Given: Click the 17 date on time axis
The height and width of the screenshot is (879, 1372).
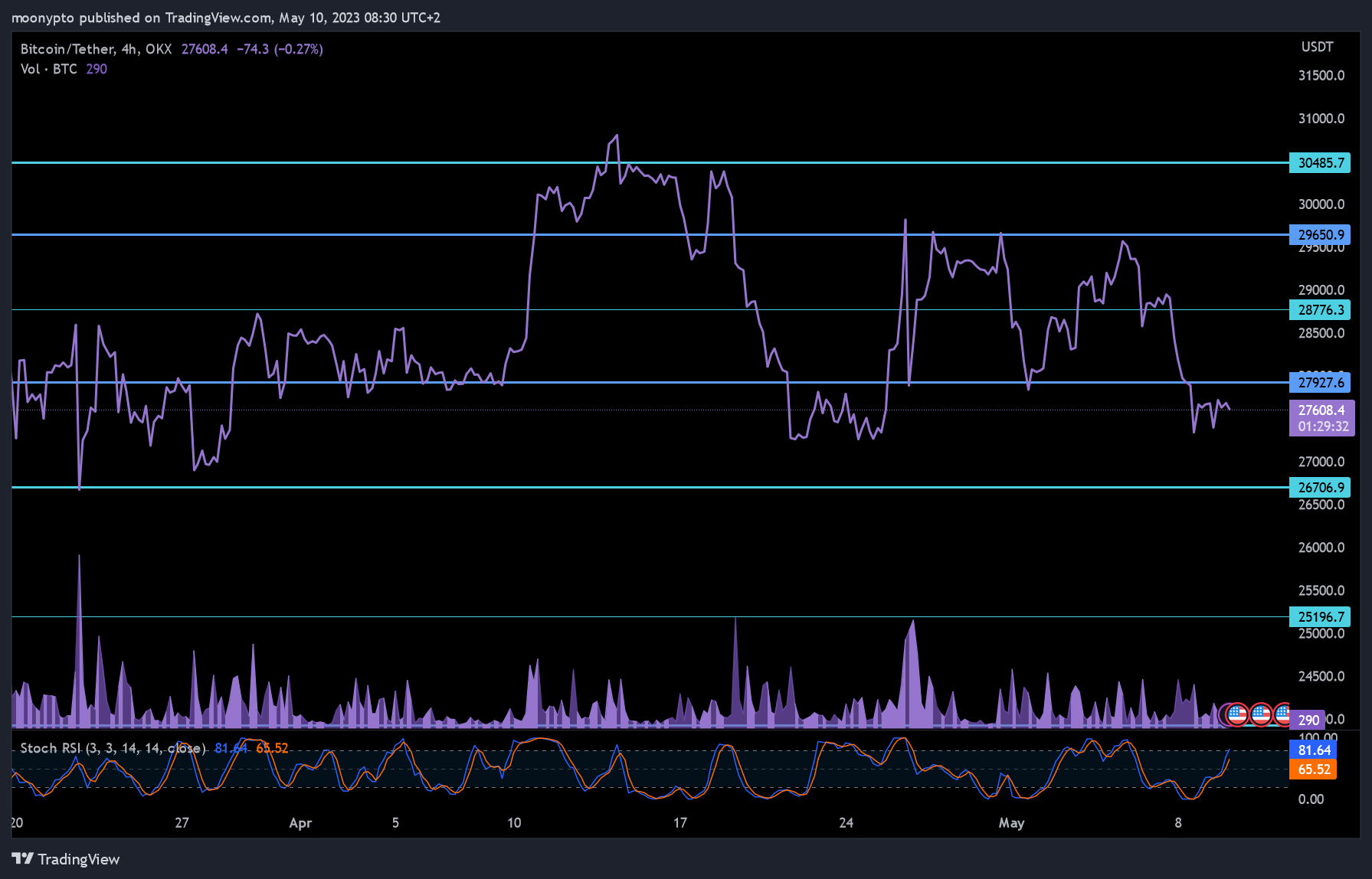Looking at the screenshot, I should tap(680, 823).
